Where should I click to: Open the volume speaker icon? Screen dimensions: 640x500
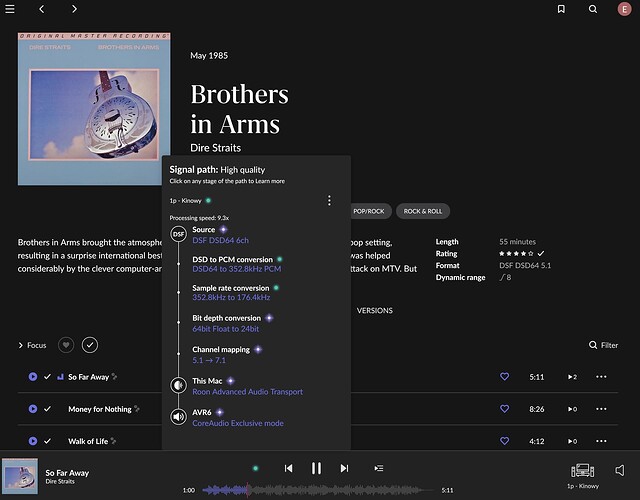click(x=620, y=470)
